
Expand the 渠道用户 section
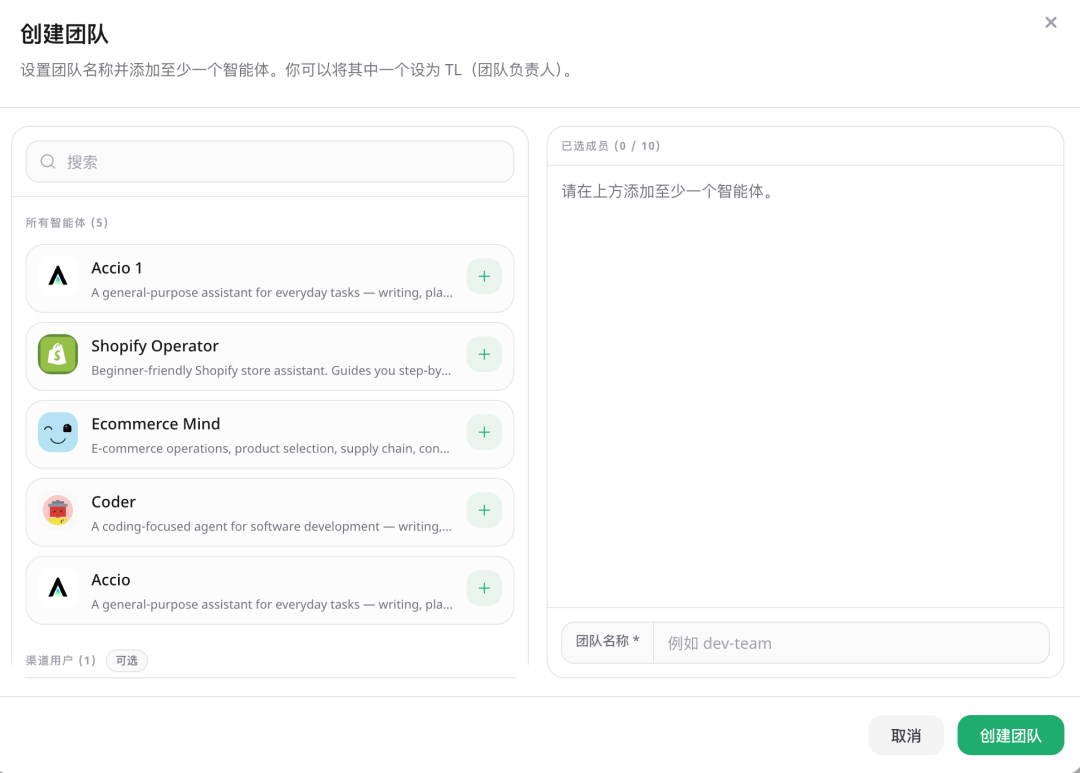[61, 660]
